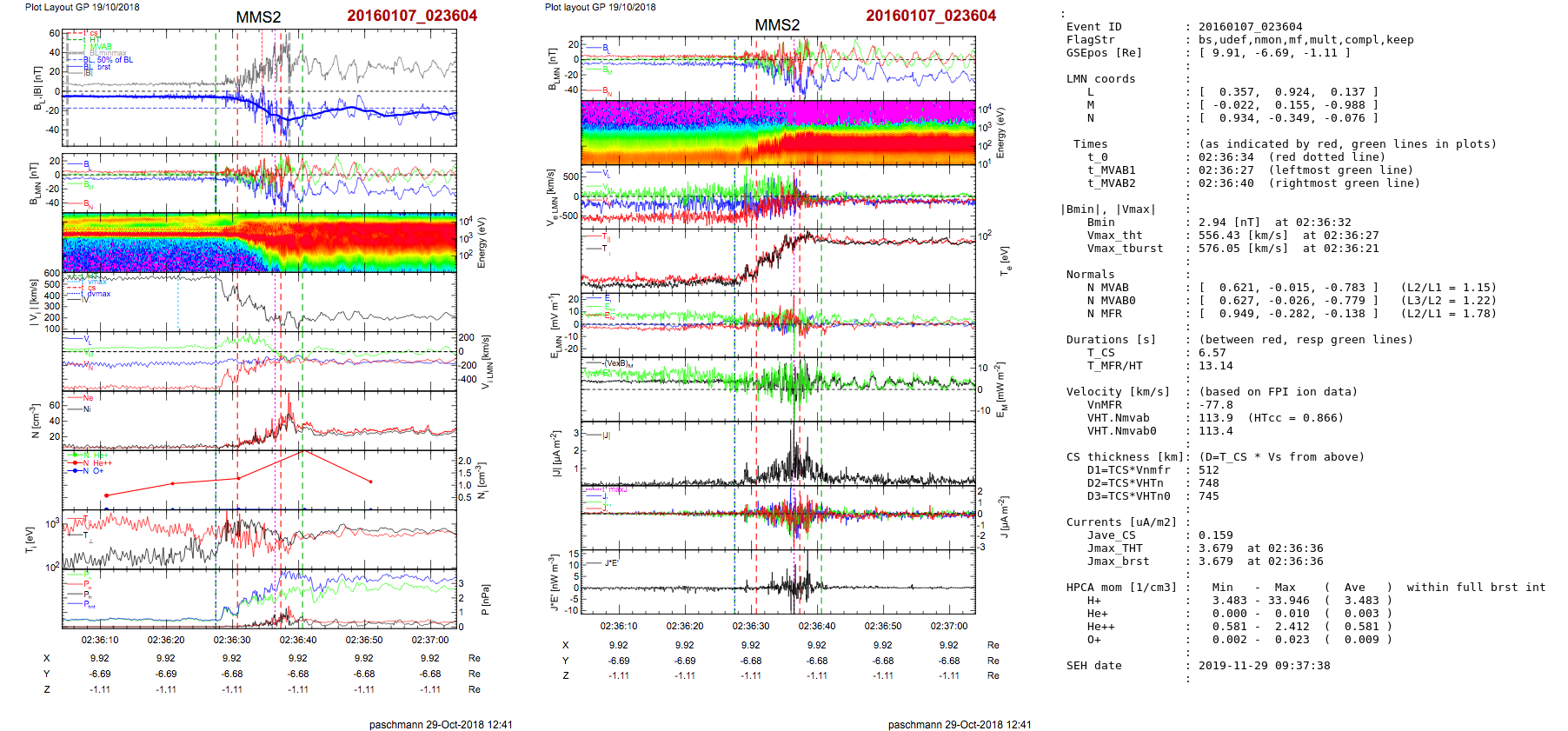Click the '50% of BL' legend entry
Screen dimensions: 1568x731
[x=115, y=60]
